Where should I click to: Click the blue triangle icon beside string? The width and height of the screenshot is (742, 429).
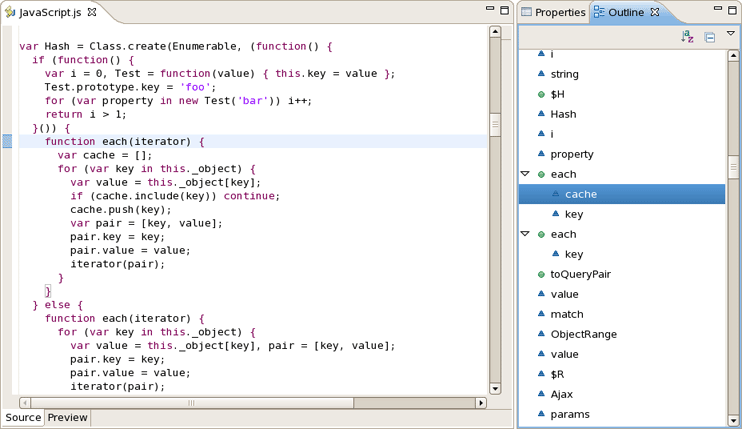(x=541, y=73)
